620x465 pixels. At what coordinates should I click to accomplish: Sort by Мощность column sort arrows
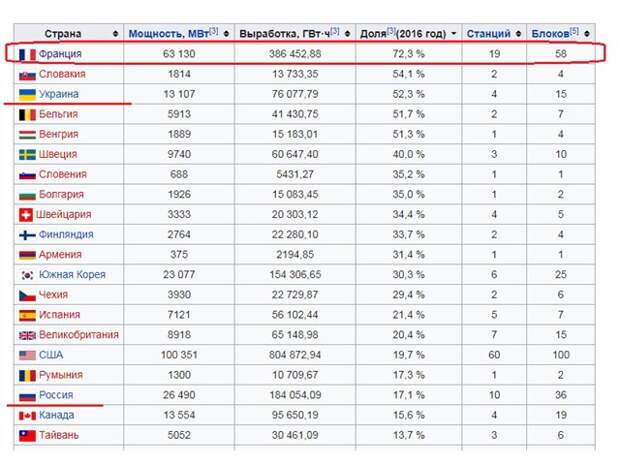(x=226, y=34)
